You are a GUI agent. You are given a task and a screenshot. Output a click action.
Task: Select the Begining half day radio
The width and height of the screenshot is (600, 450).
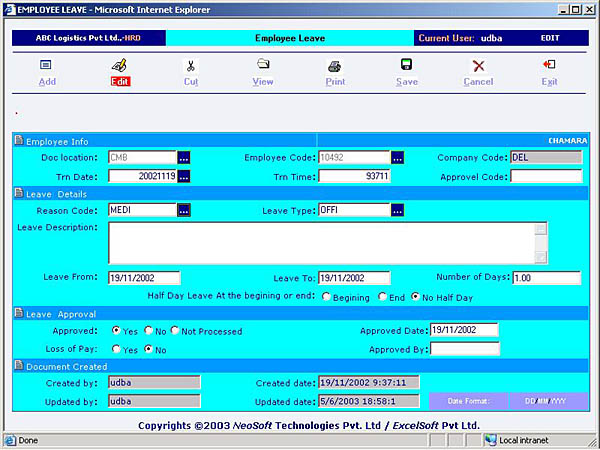[x=326, y=296]
